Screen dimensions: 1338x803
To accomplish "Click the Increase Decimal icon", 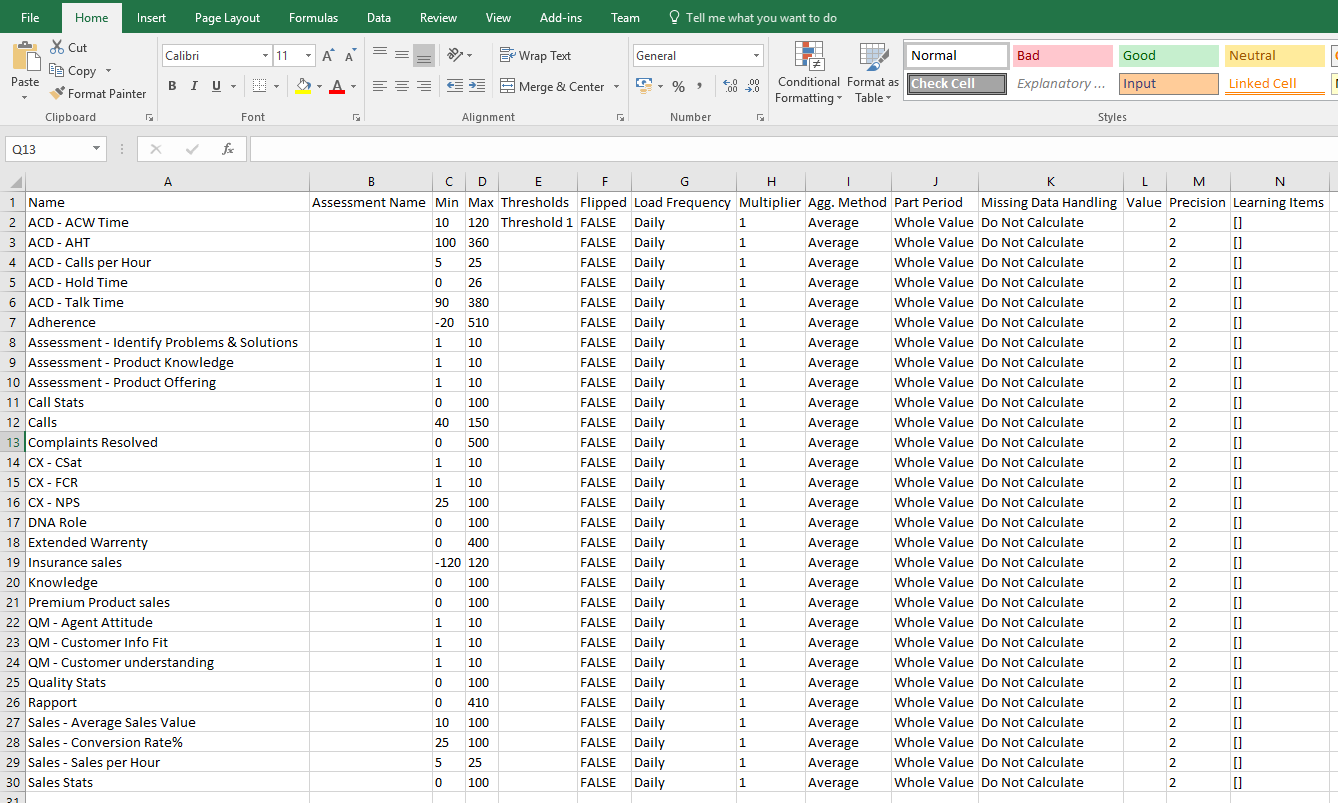I will click(x=729, y=87).
